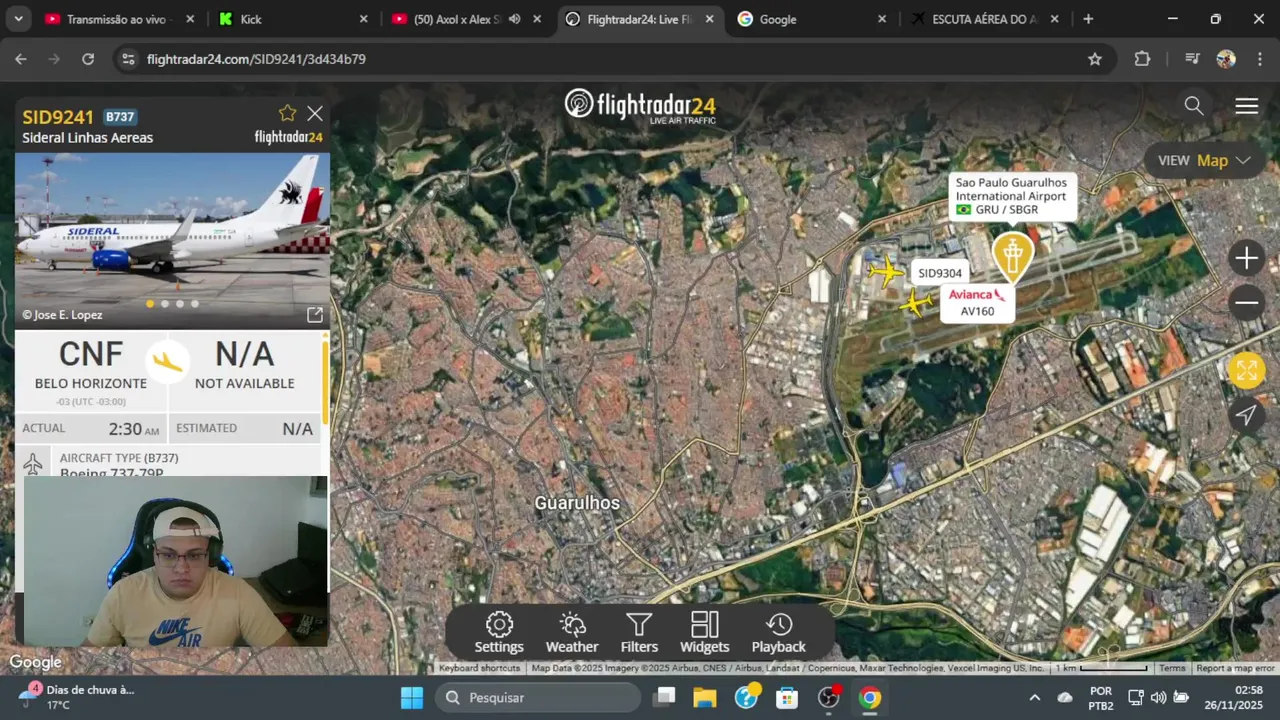Select the yellow aircraft labeled SID9304
Viewport: 1280px width, 720px height.
tap(885, 271)
